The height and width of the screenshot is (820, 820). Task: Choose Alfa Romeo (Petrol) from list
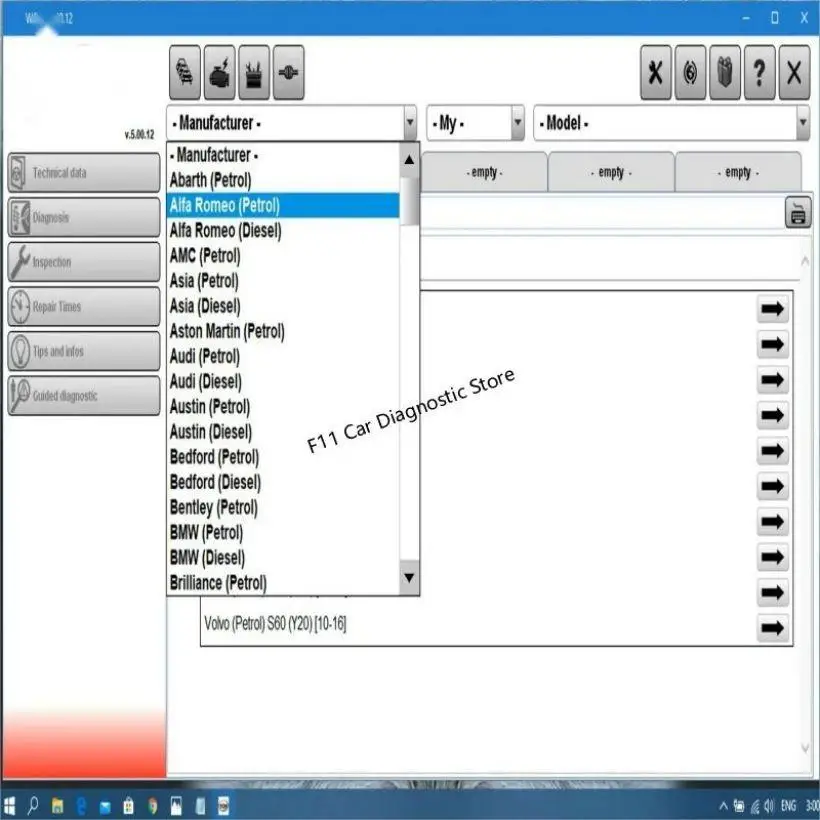pyautogui.click(x=283, y=205)
